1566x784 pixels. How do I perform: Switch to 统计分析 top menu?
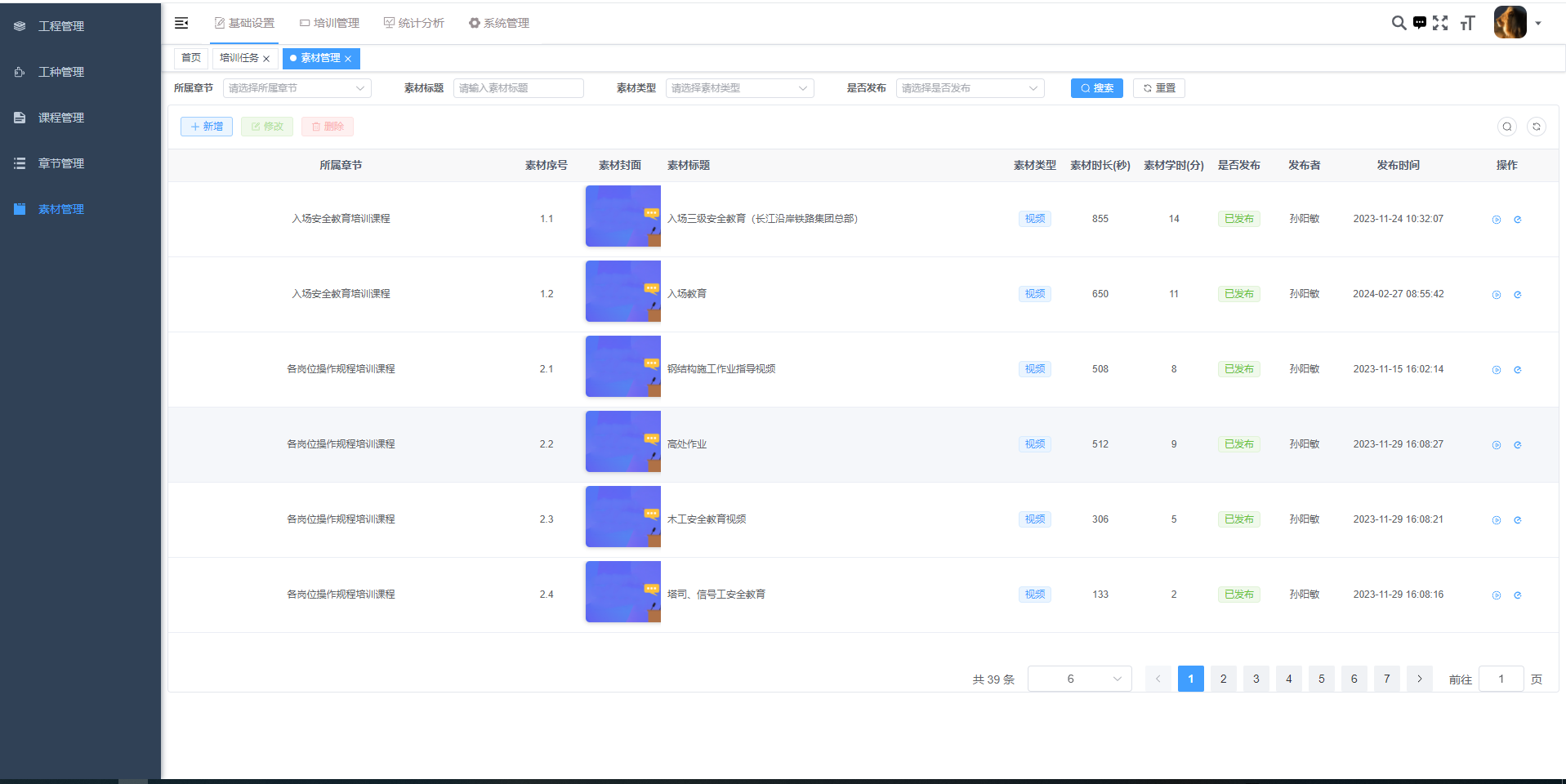click(x=414, y=23)
